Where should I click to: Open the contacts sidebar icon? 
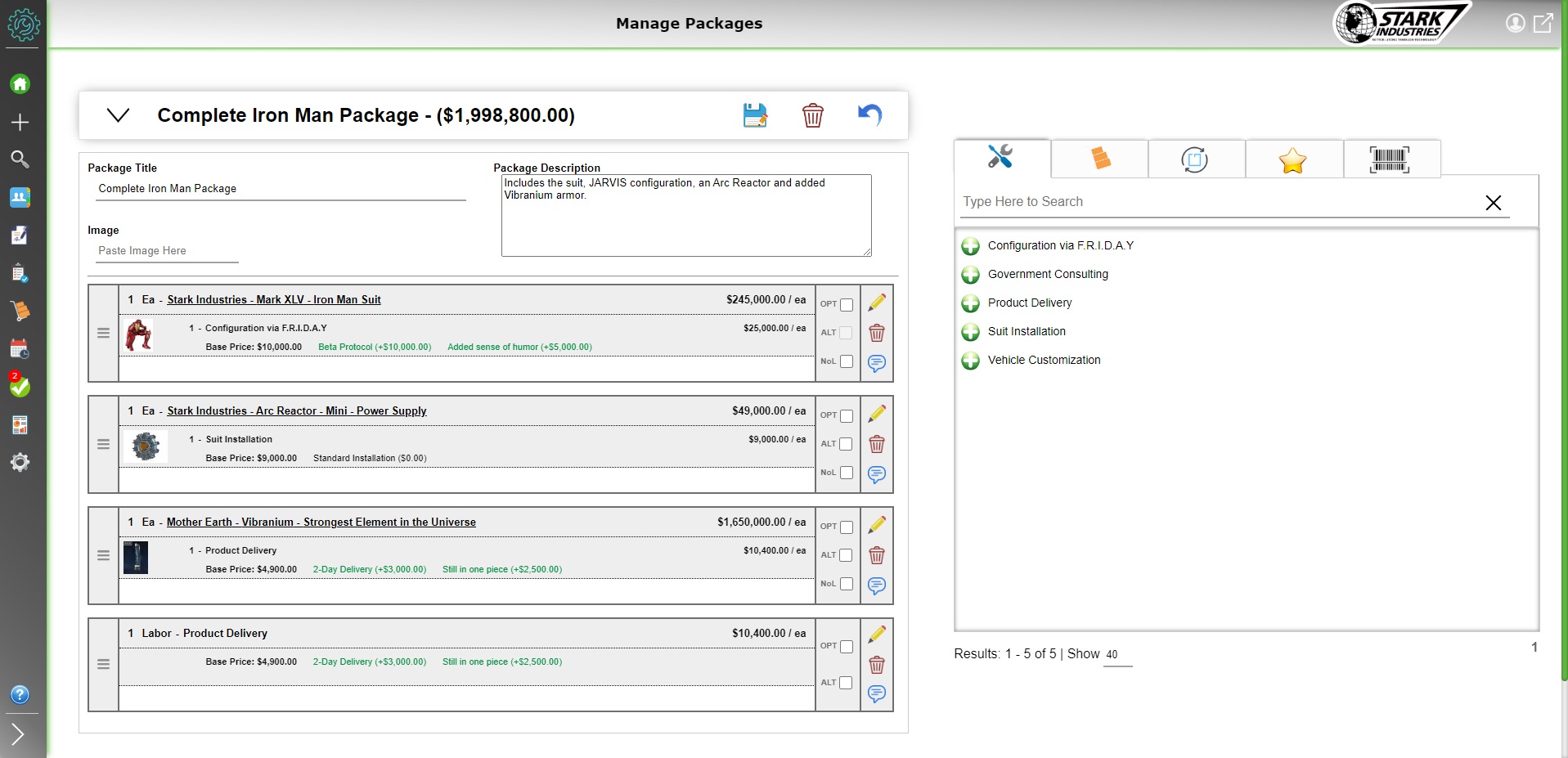pos(20,197)
